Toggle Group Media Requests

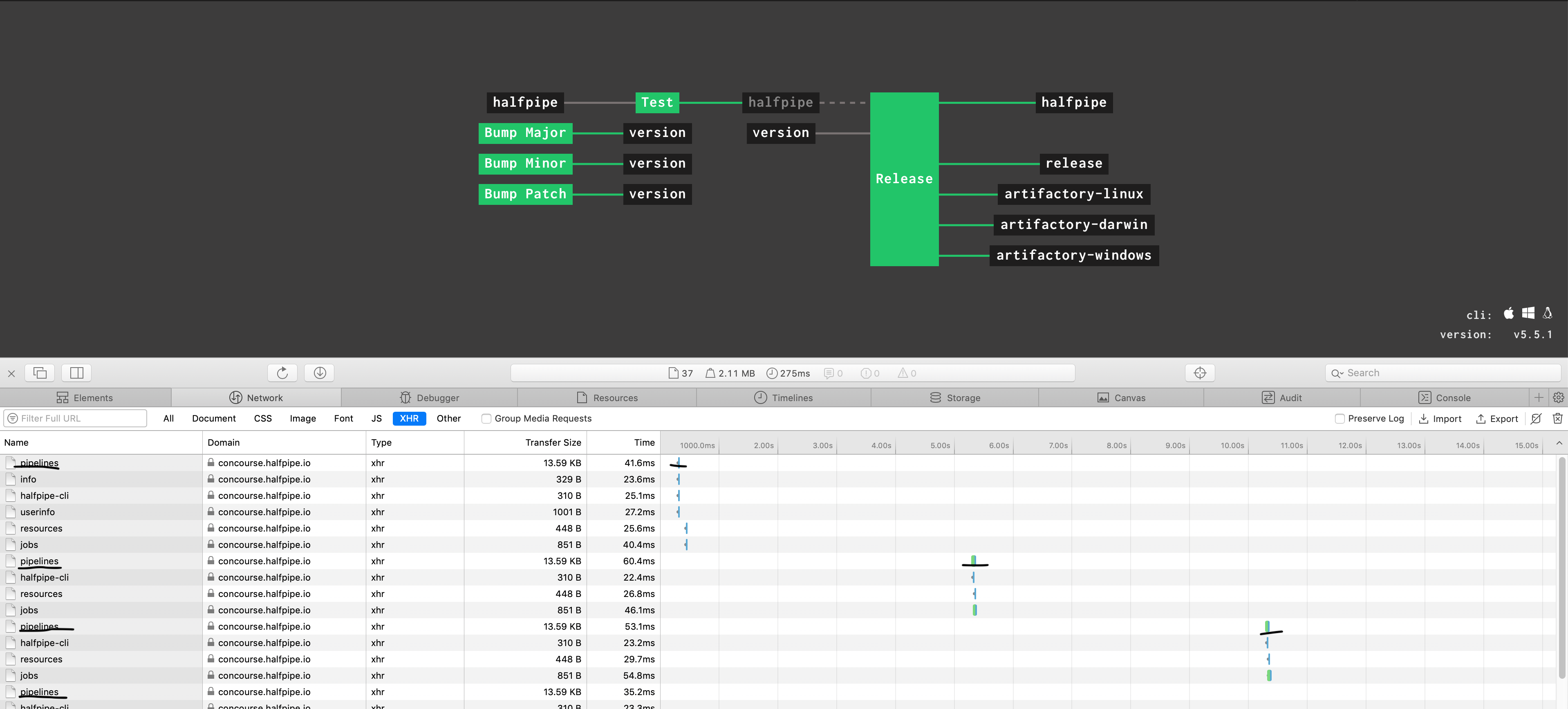[x=486, y=418]
